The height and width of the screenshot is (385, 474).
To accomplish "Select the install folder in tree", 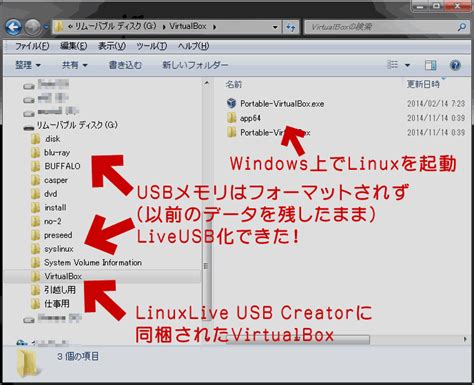I will pyautogui.click(x=55, y=208).
